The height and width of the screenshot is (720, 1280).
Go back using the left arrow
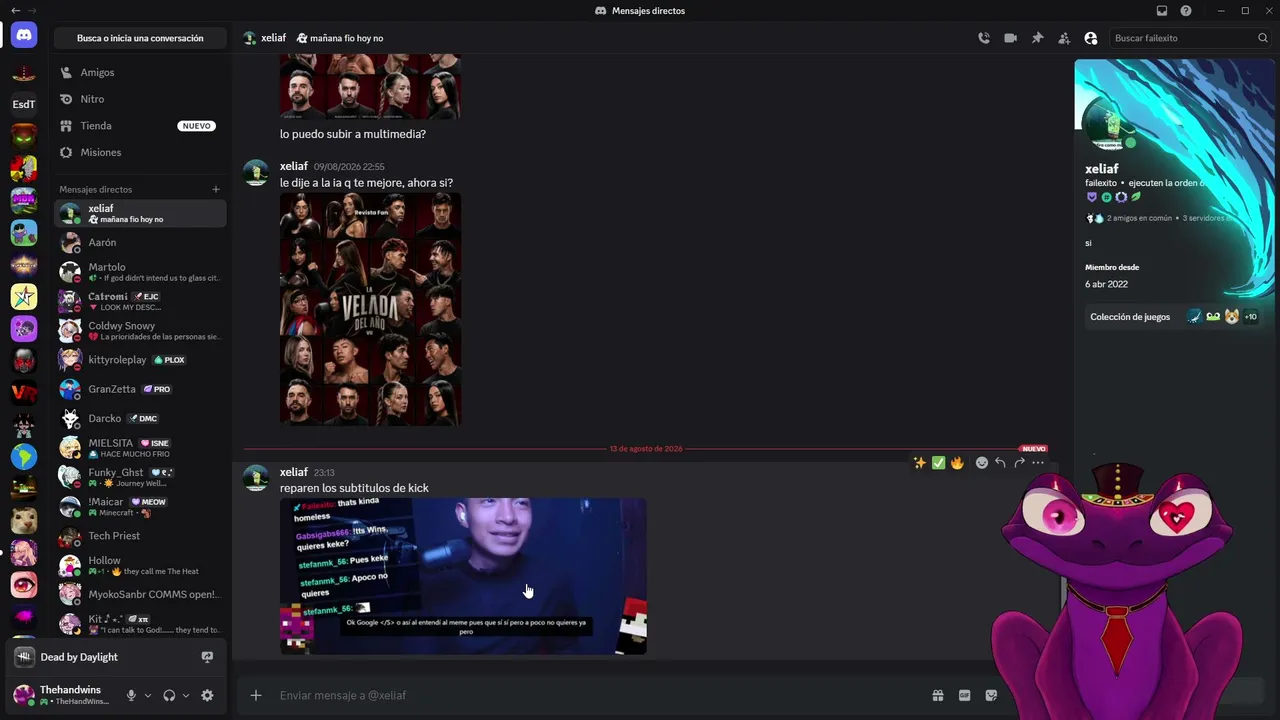click(15, 10)
